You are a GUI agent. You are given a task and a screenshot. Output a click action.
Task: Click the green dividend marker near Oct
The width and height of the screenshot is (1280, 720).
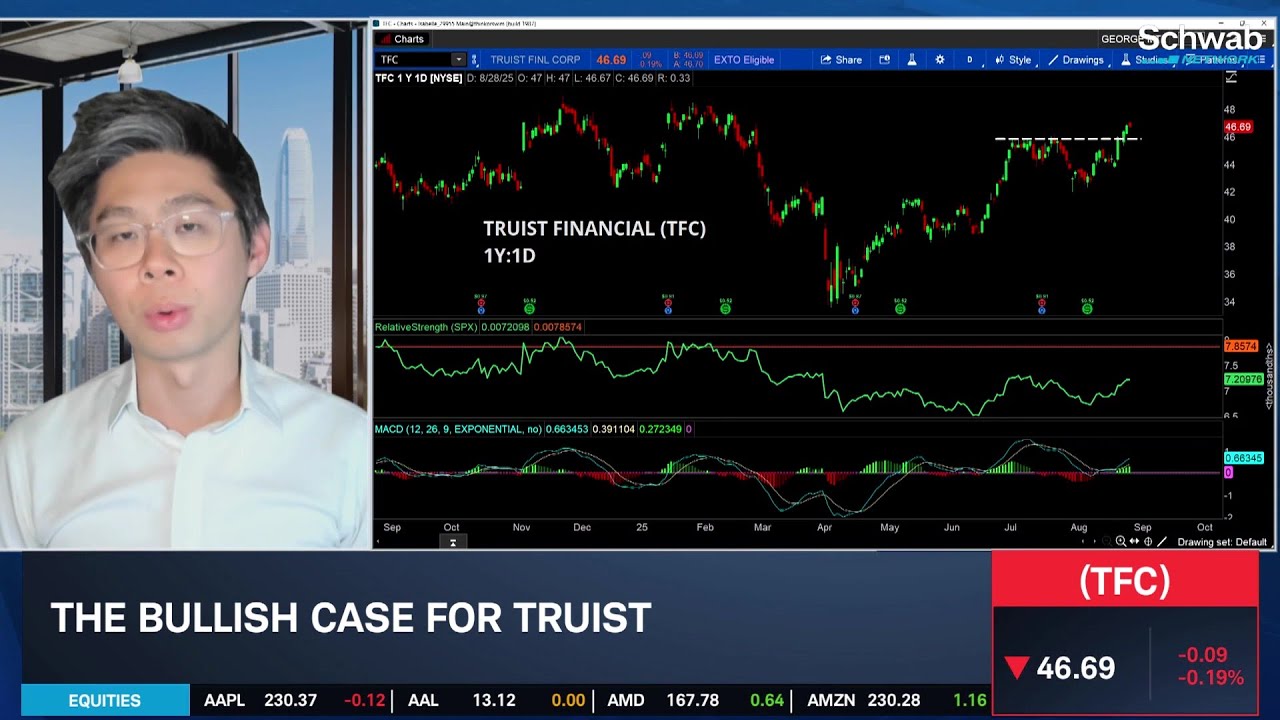coord(529,309)
